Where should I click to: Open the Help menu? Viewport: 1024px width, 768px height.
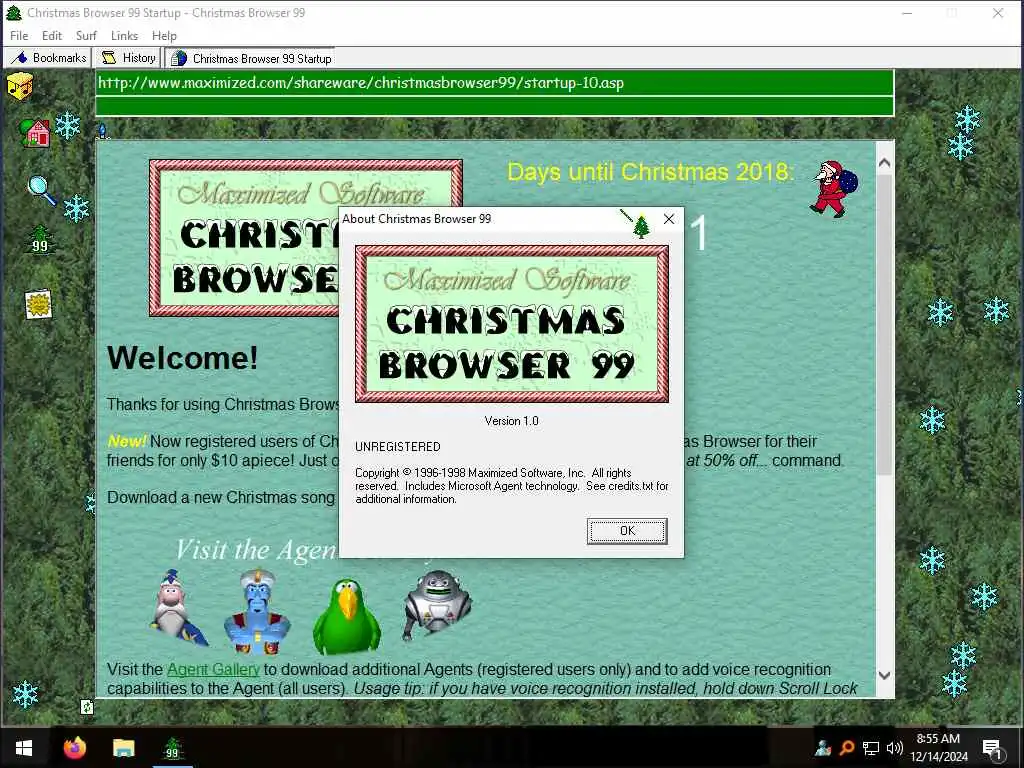coord(164,36)
